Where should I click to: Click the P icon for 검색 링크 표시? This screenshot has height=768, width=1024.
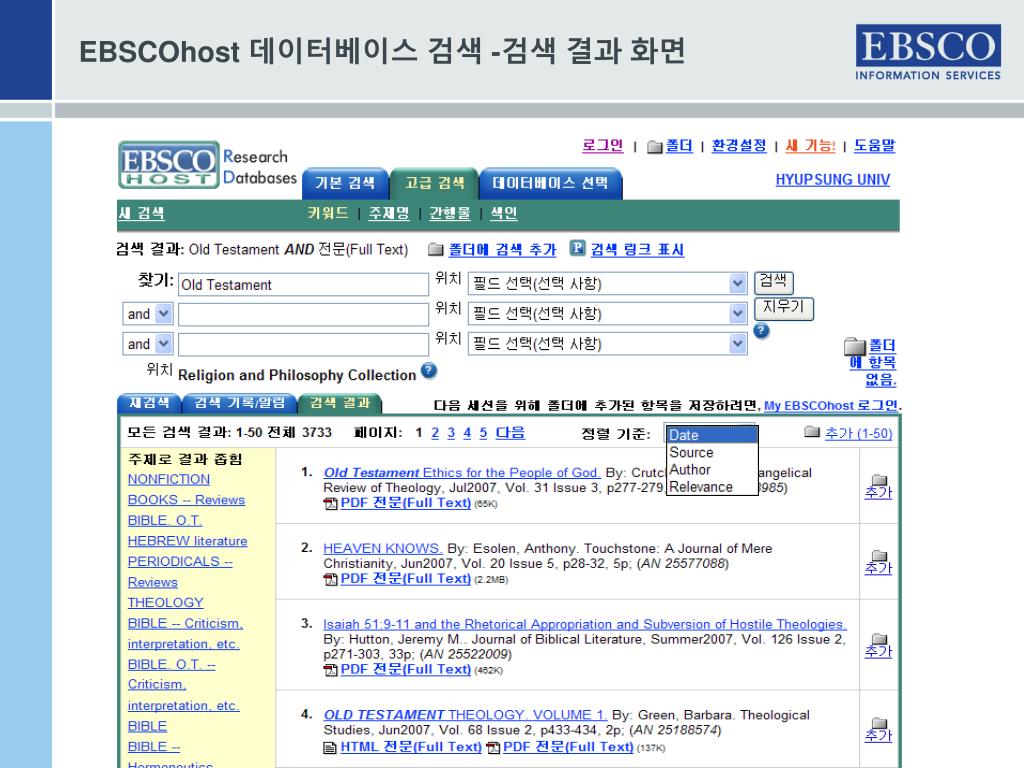[x=577, y=248]
